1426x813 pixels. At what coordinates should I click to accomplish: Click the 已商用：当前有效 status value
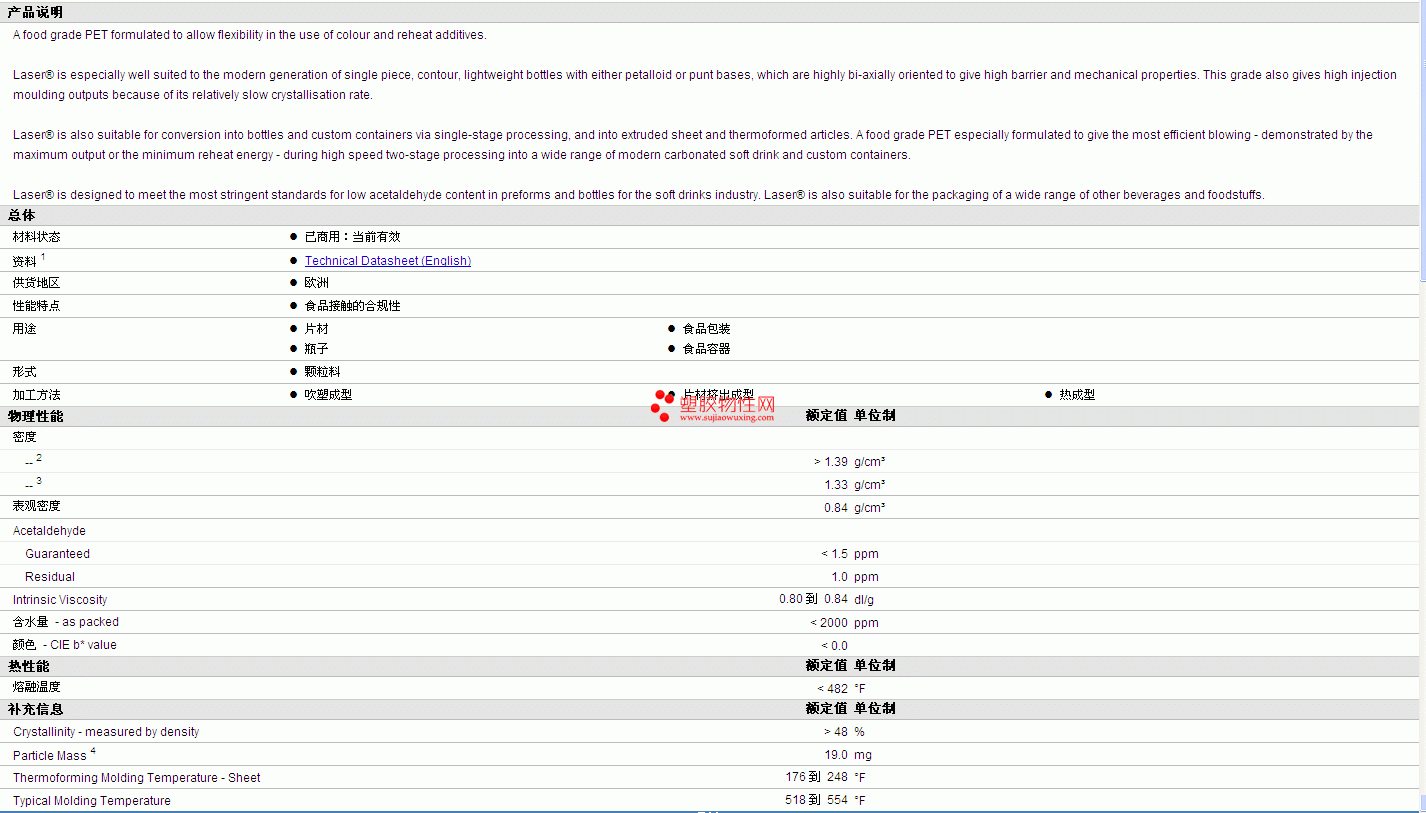[x=352, y=237]
